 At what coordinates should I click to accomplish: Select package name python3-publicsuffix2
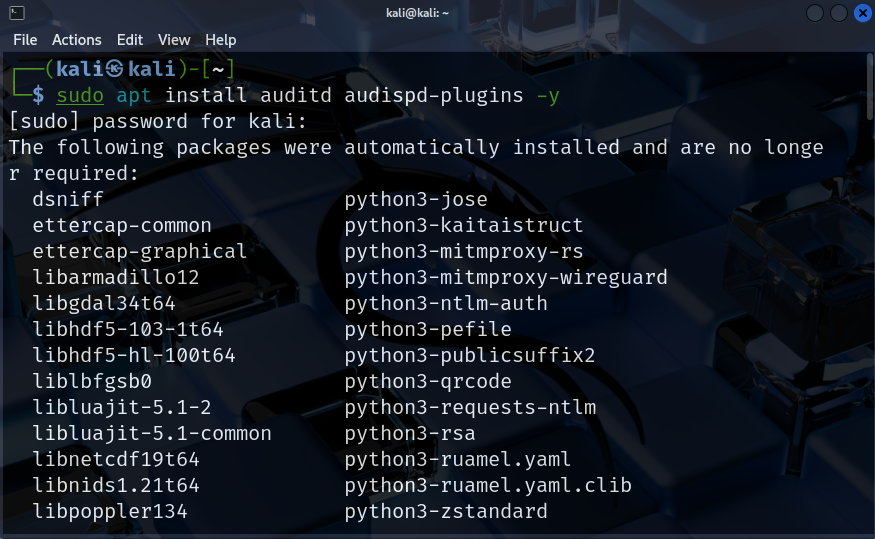tap(470, 356)
